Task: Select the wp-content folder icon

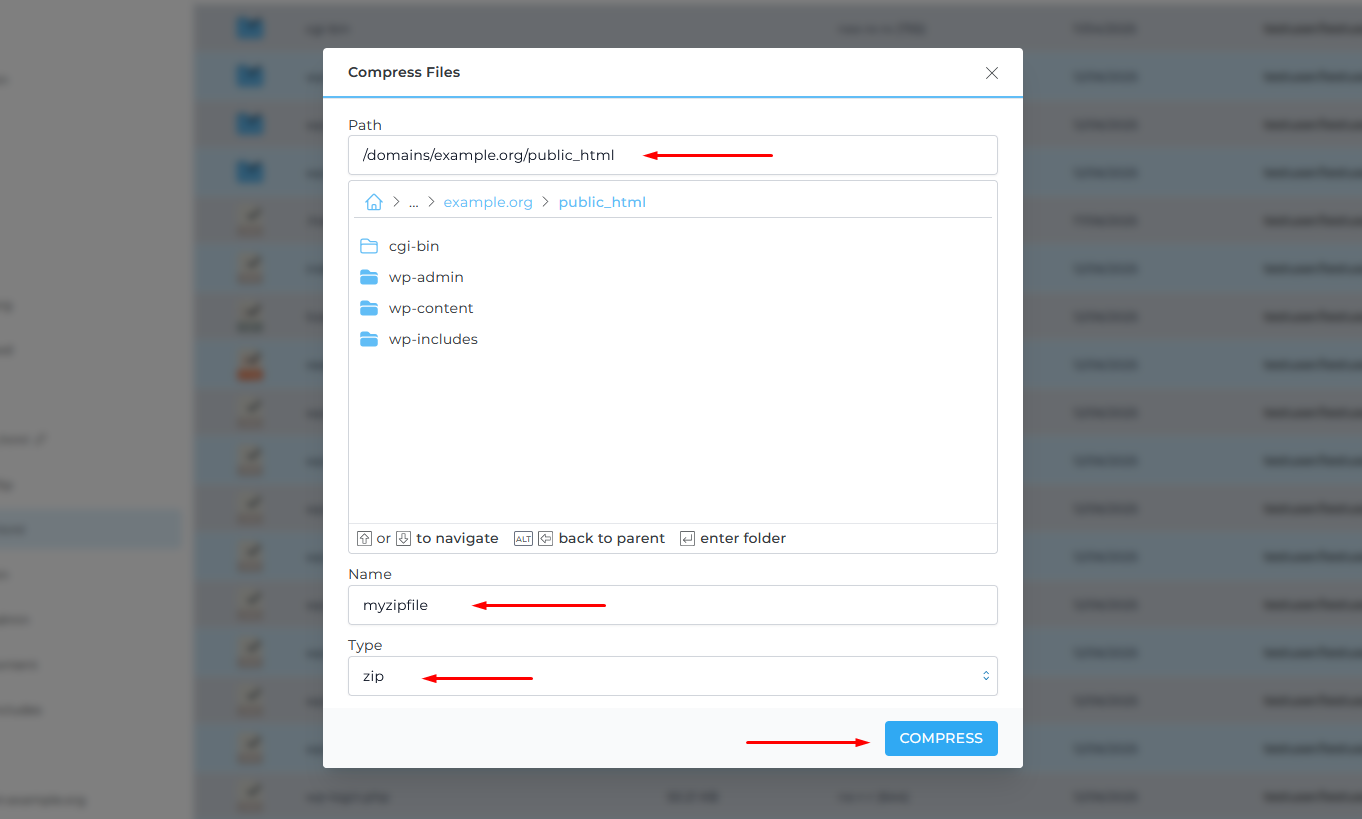Action: [369, 308]
